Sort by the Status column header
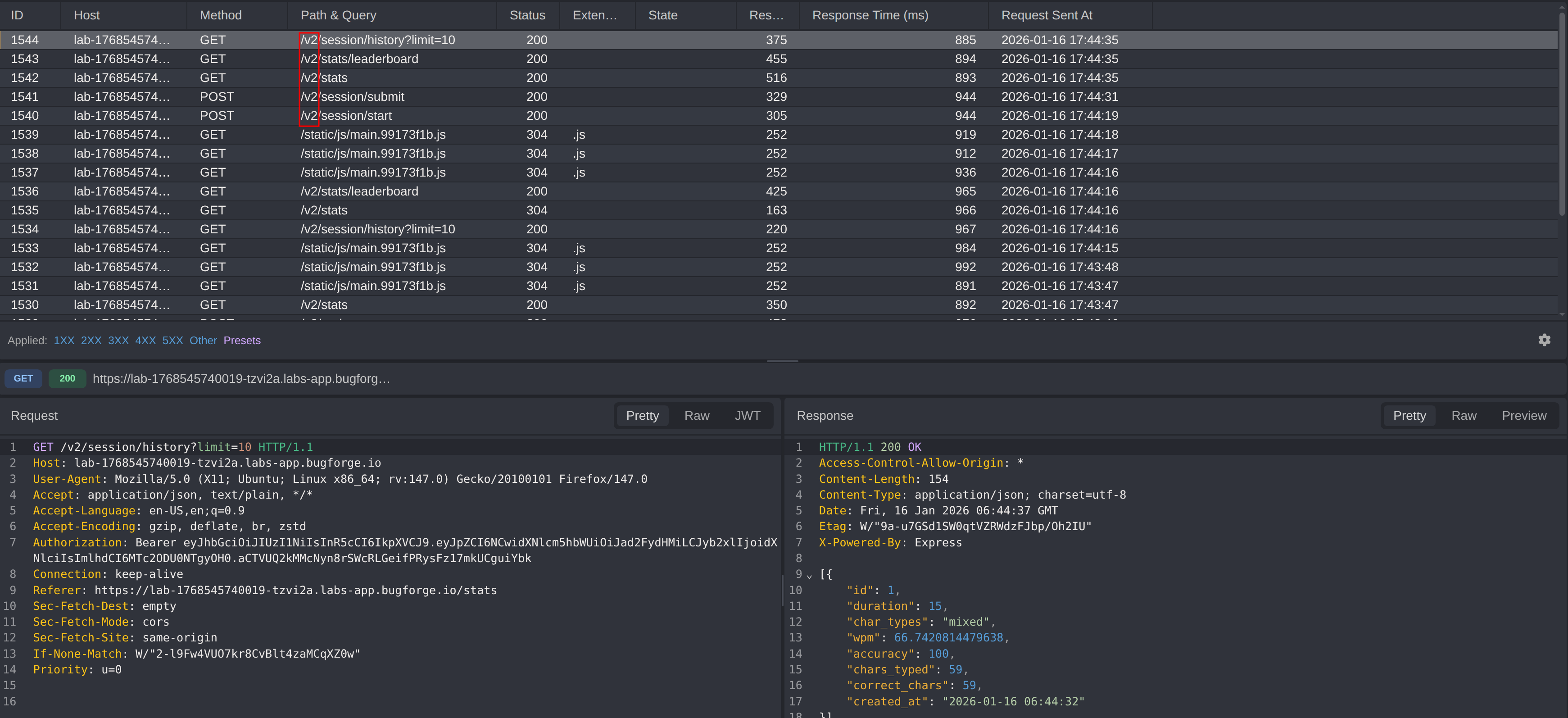Screen dimensions: 1568x718 [x=526, y=15]
